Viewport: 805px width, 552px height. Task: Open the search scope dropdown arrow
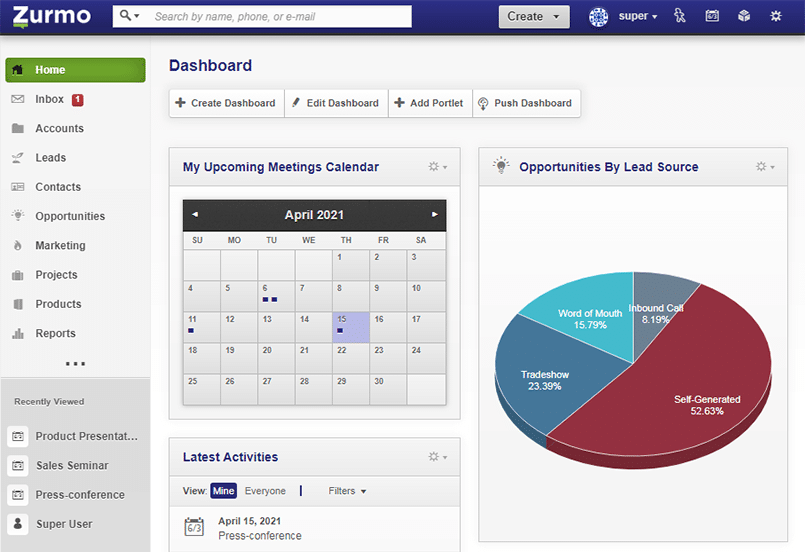click(x=130, y=16)
